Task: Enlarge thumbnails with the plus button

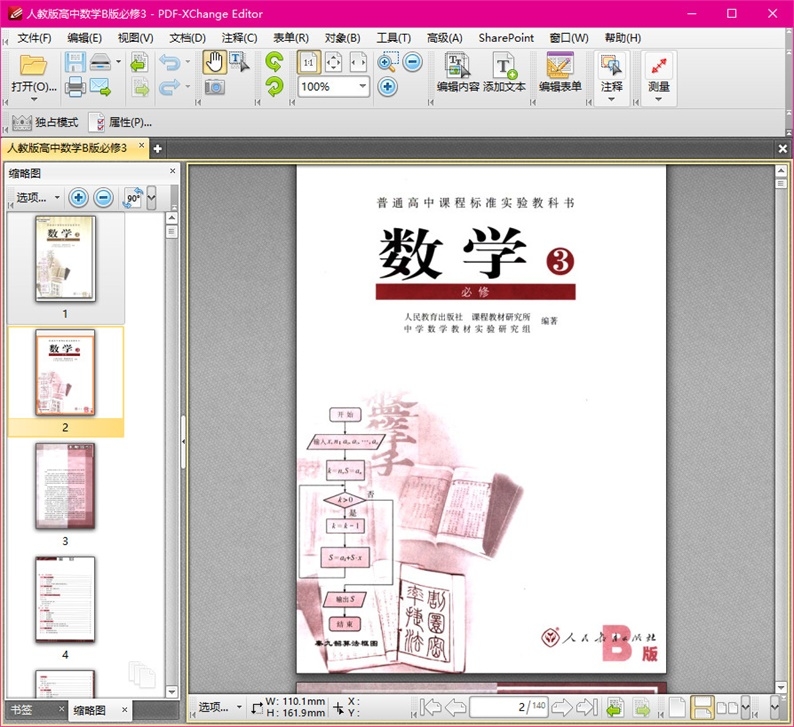Action: (78, 197)
